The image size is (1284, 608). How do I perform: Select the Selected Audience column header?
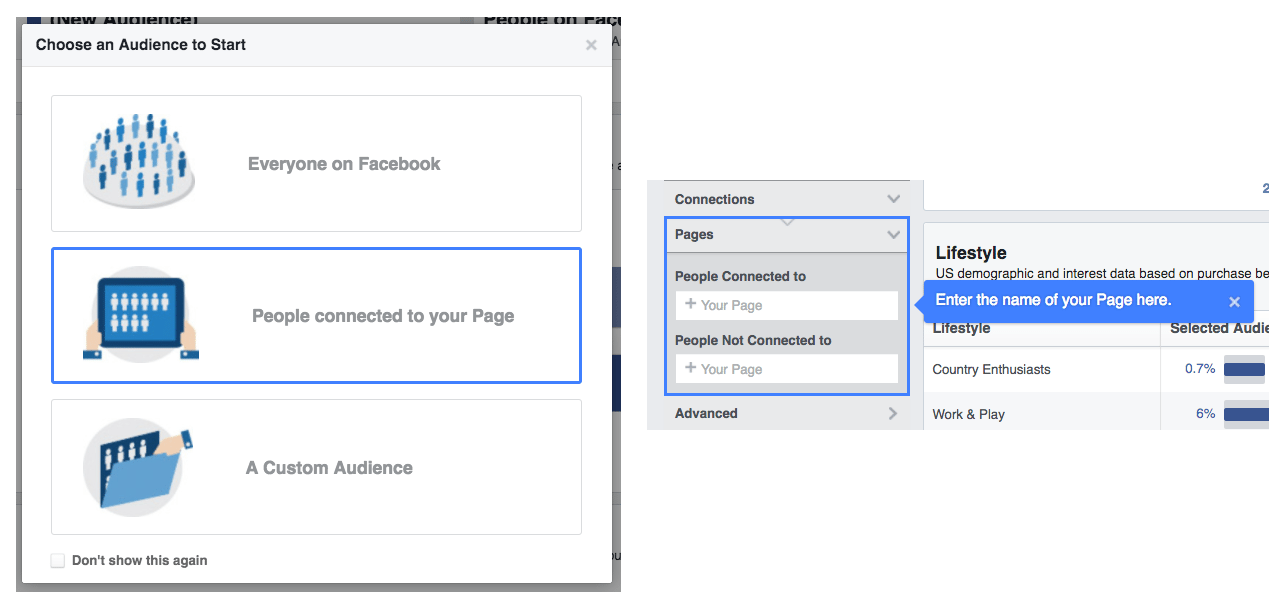pyautogui.click(x=1219, y=328)
